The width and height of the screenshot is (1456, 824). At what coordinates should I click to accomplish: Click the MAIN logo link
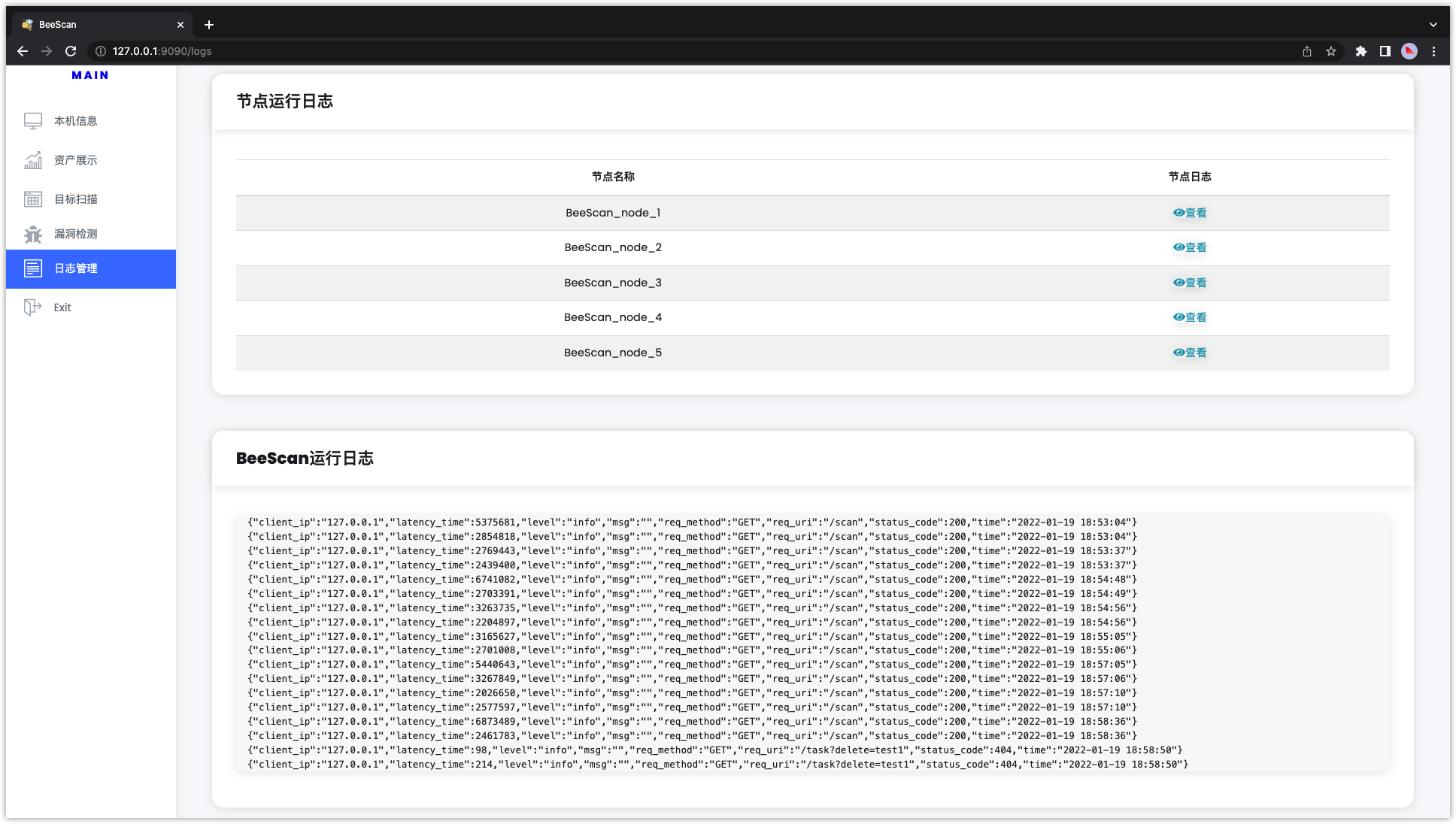[90, 75]
